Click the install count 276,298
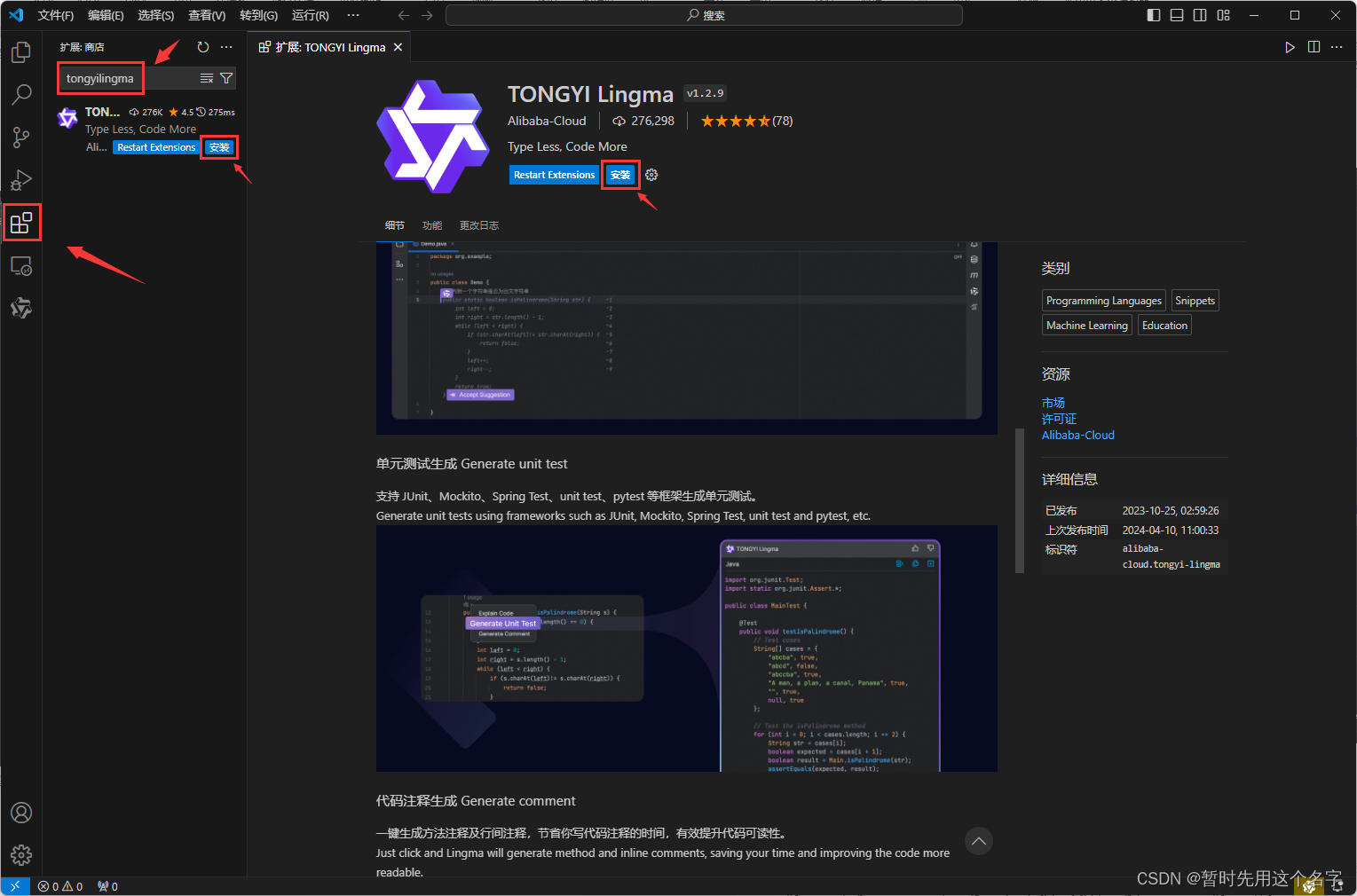 [x=643, y=121]
